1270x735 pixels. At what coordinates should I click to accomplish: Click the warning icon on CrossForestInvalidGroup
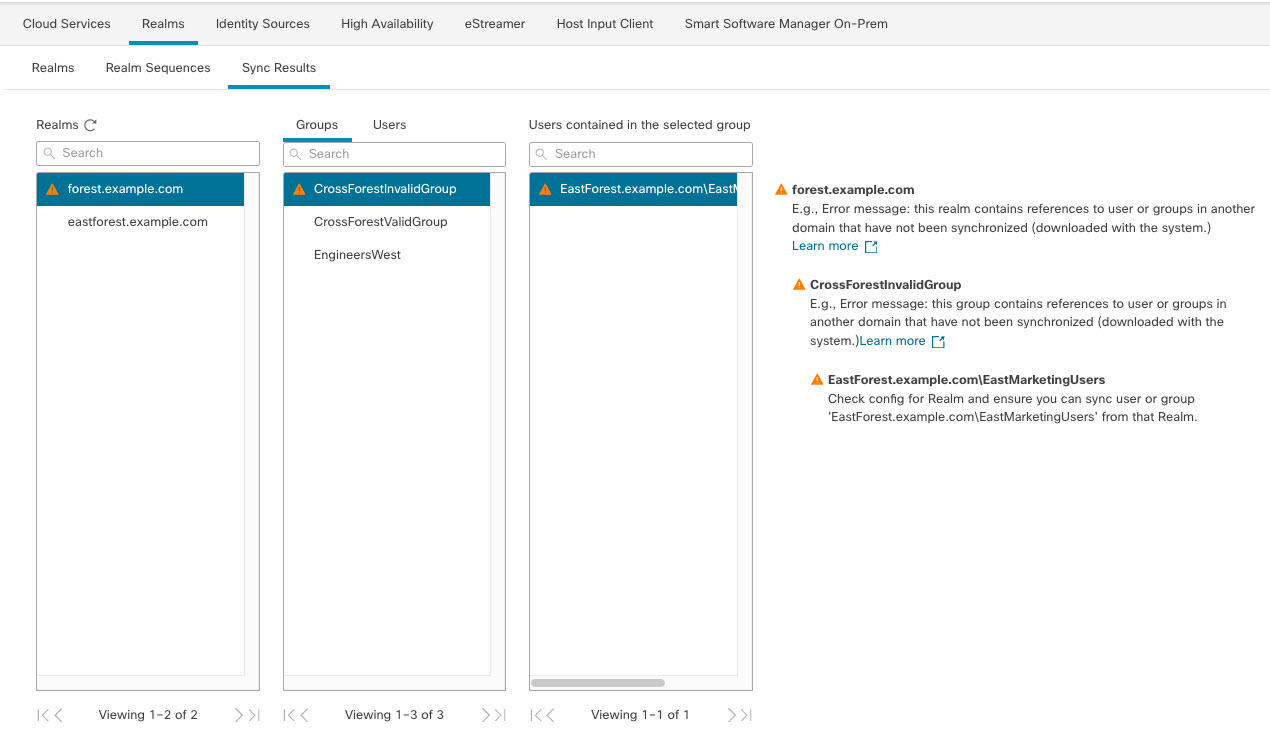(x=297, y=188)
